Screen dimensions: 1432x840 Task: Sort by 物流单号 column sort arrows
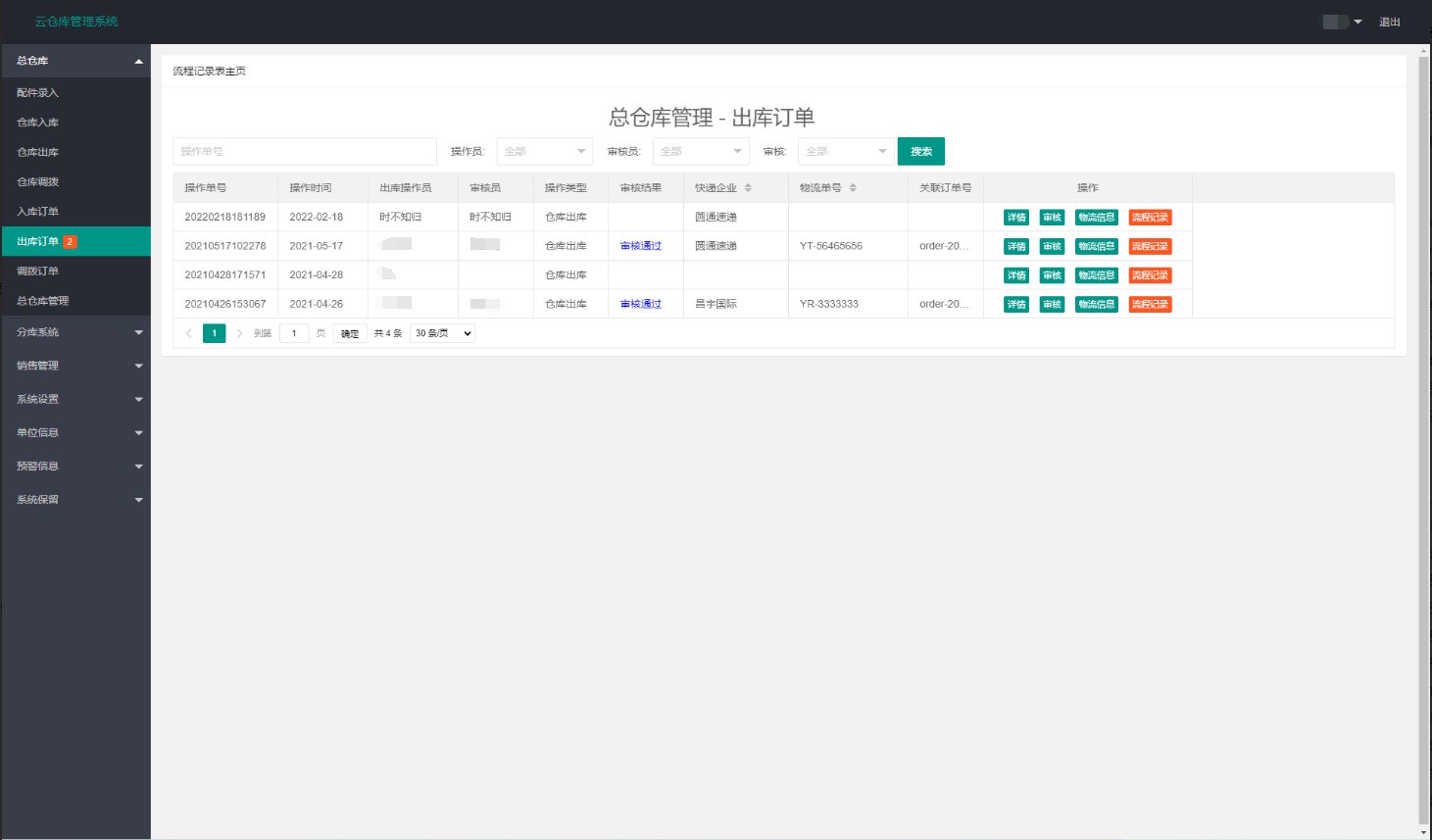pyautogui.click(x=853, y=188)
